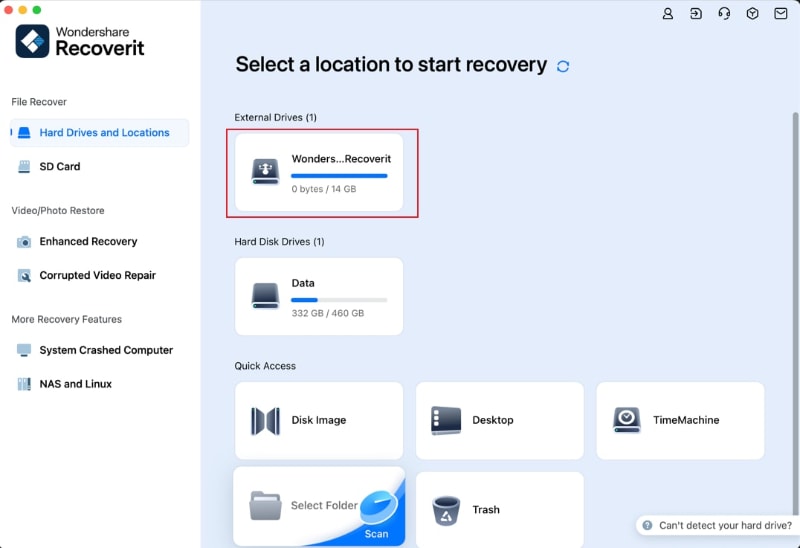This screenshot has height=548, width=800.
Task: Click the USB external drive icon
Action: coord(265,172)
